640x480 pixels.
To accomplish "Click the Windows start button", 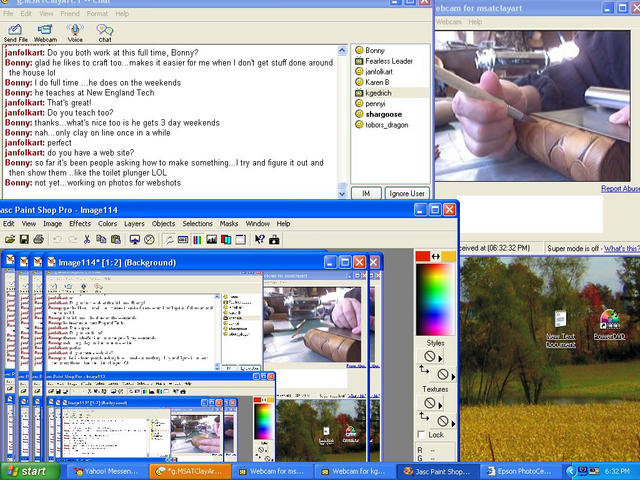I will (x=29, y=471).
